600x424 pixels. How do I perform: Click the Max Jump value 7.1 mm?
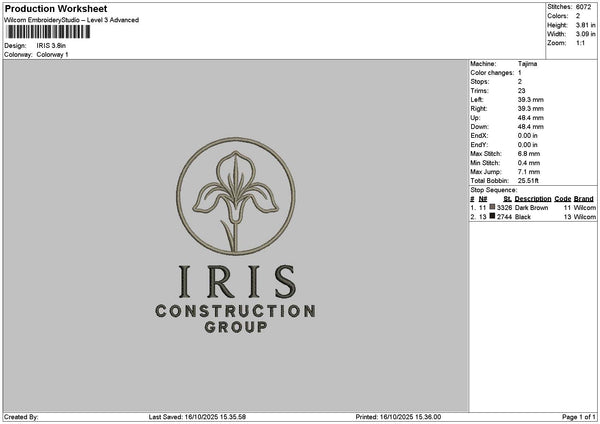528,172
